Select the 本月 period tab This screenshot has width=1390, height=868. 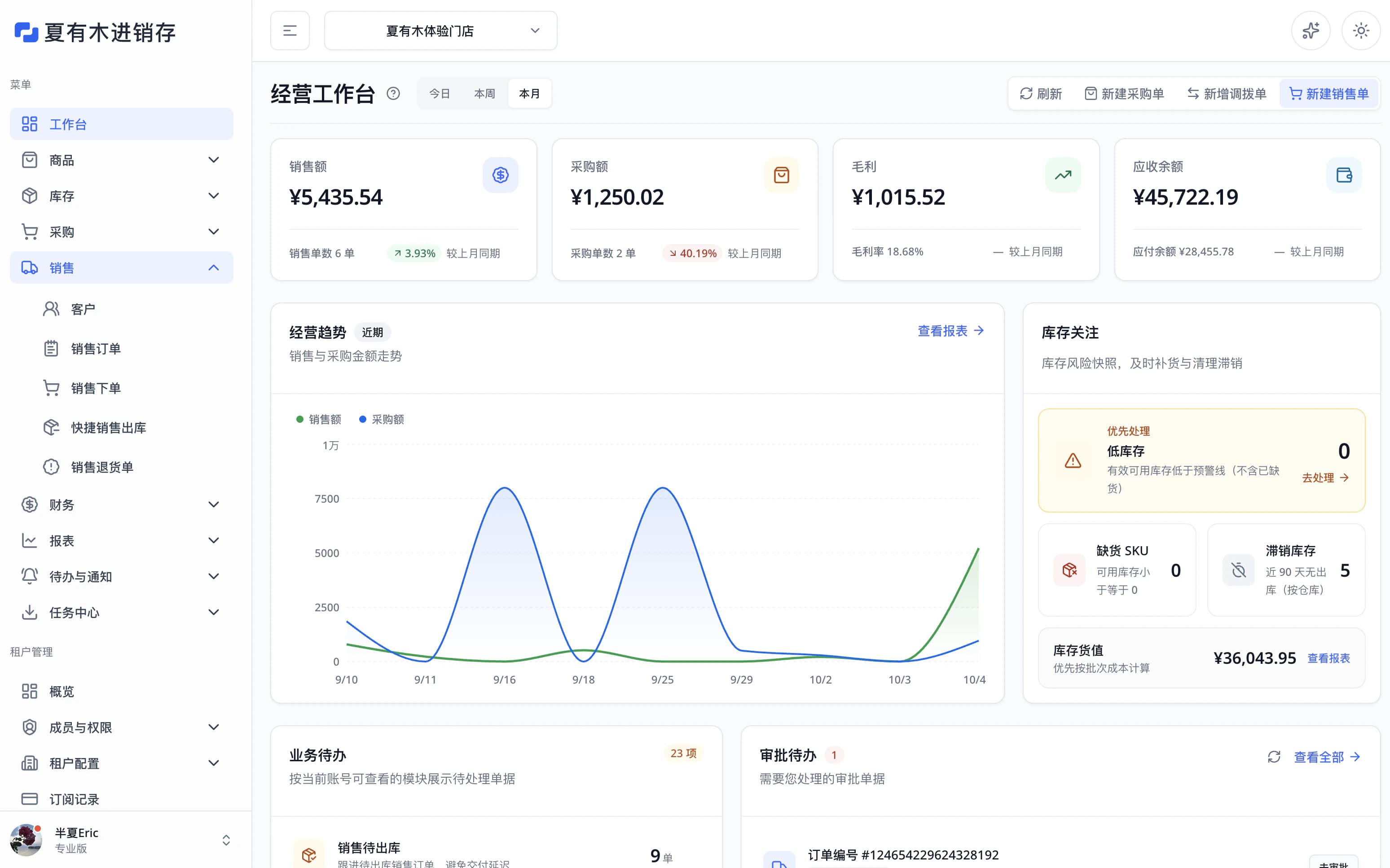point(529,93)
